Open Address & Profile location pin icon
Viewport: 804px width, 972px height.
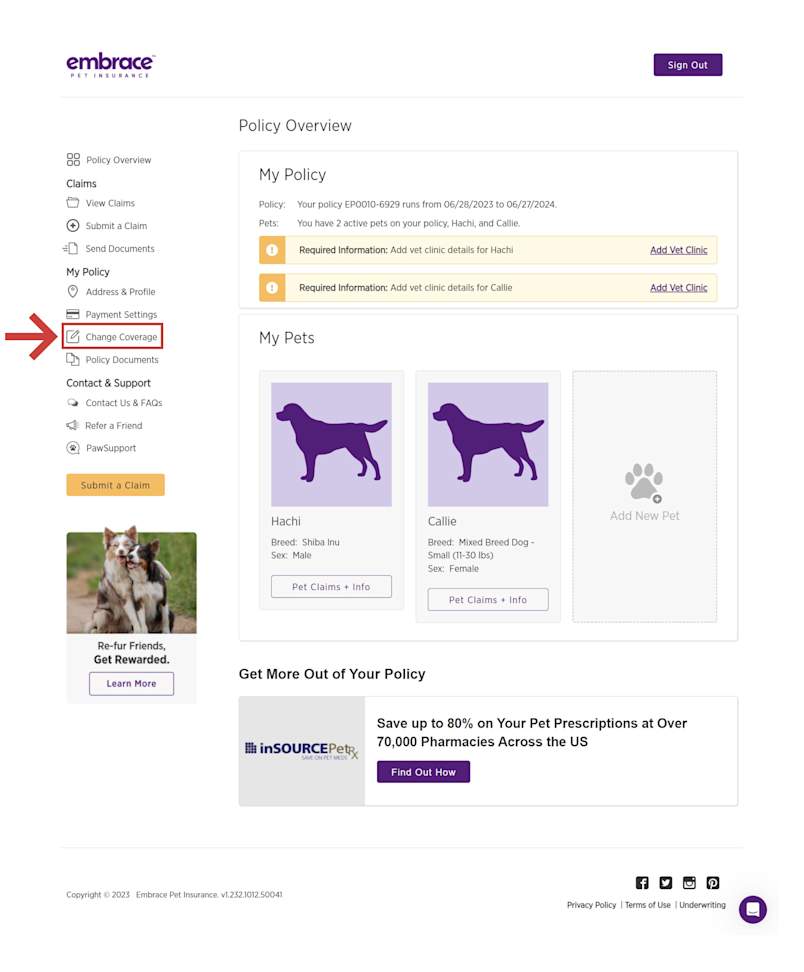pos(74,292)
